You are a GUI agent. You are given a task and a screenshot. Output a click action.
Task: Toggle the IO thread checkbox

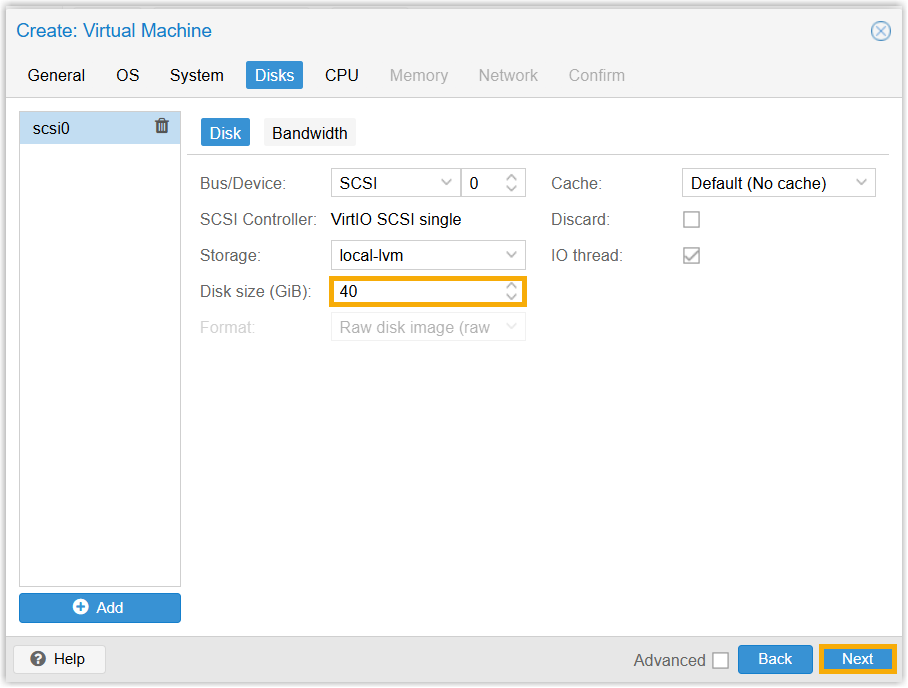coord(691,256)
